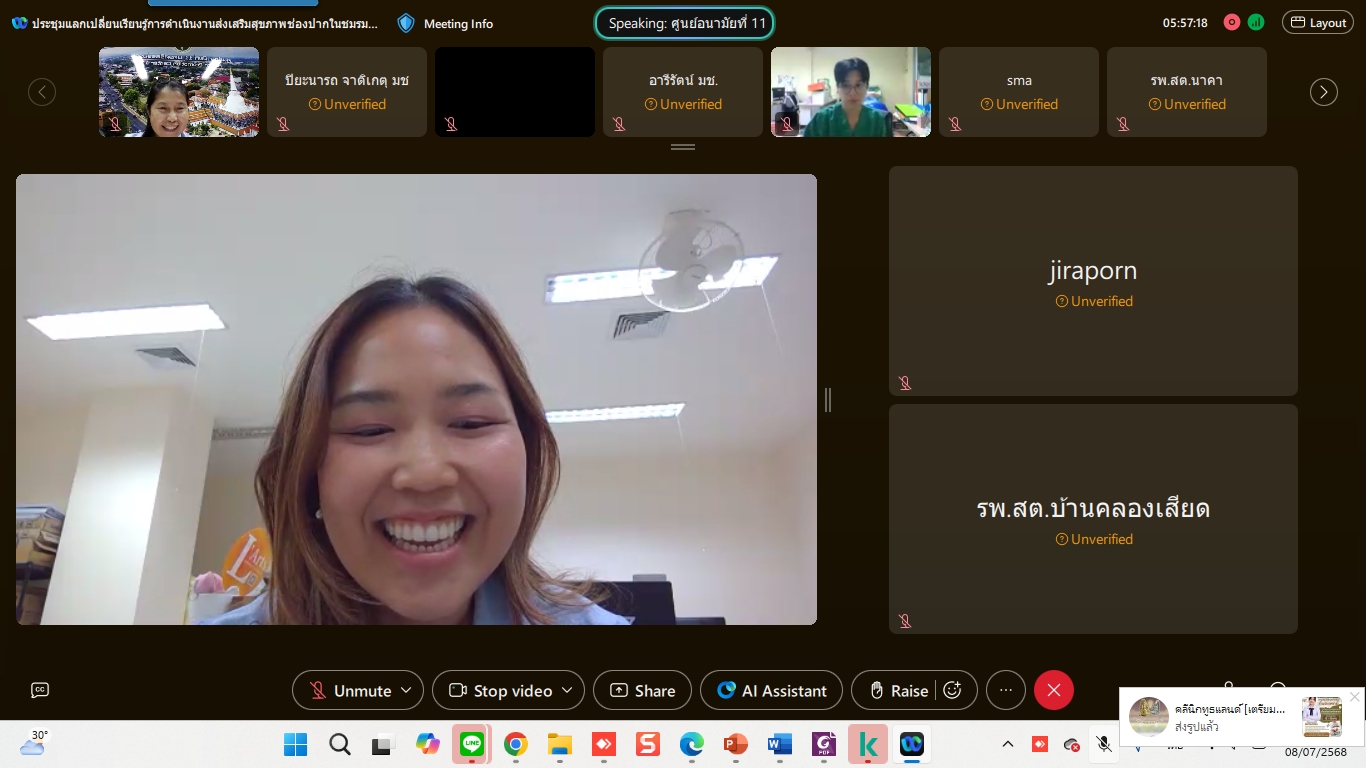This screenshot has height=768, width=1366.
Task: Click the Share screen button
Action: (643, 690)
